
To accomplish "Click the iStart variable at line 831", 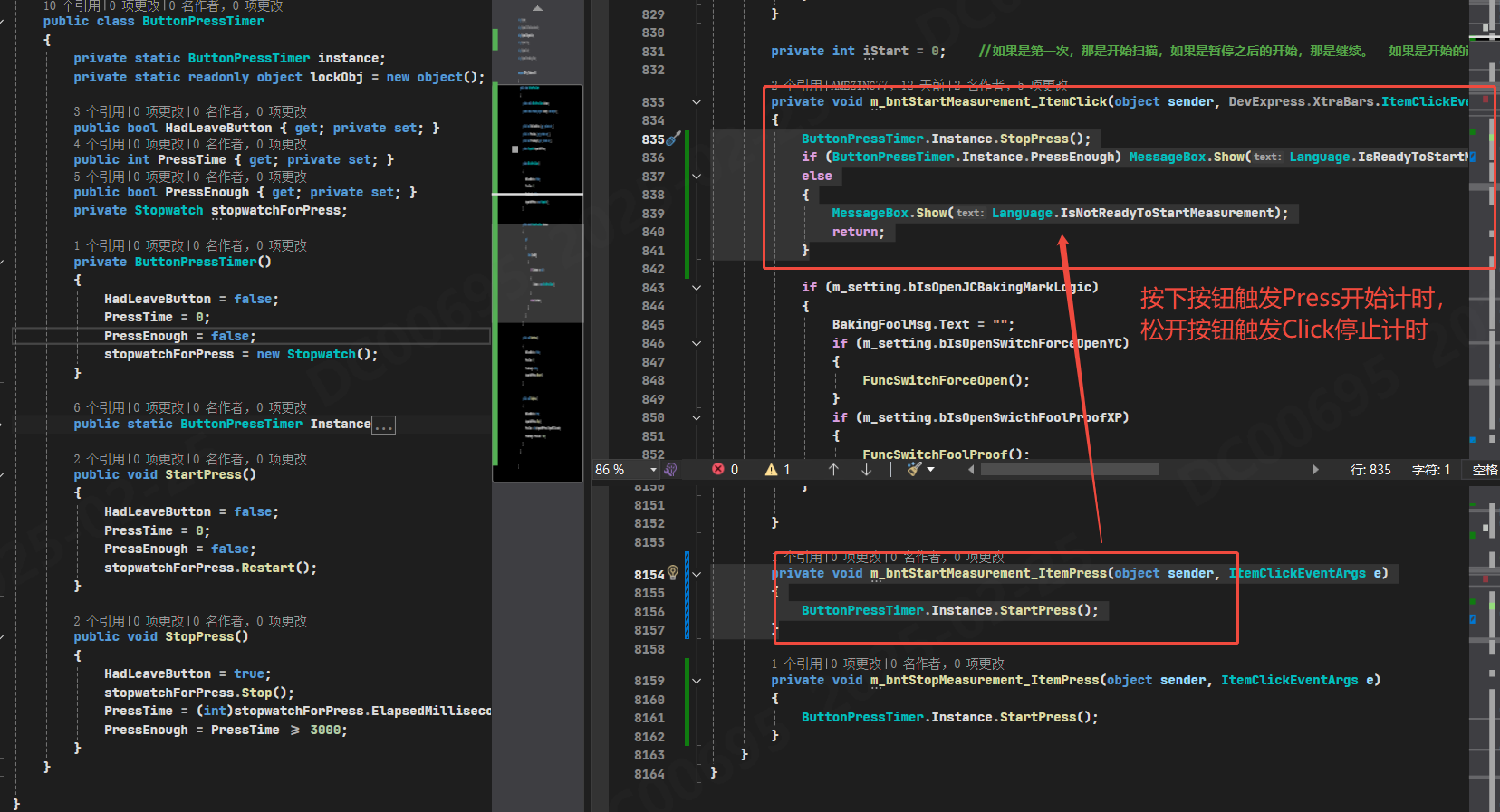I will pyautogui.click(x=886, y=51).
